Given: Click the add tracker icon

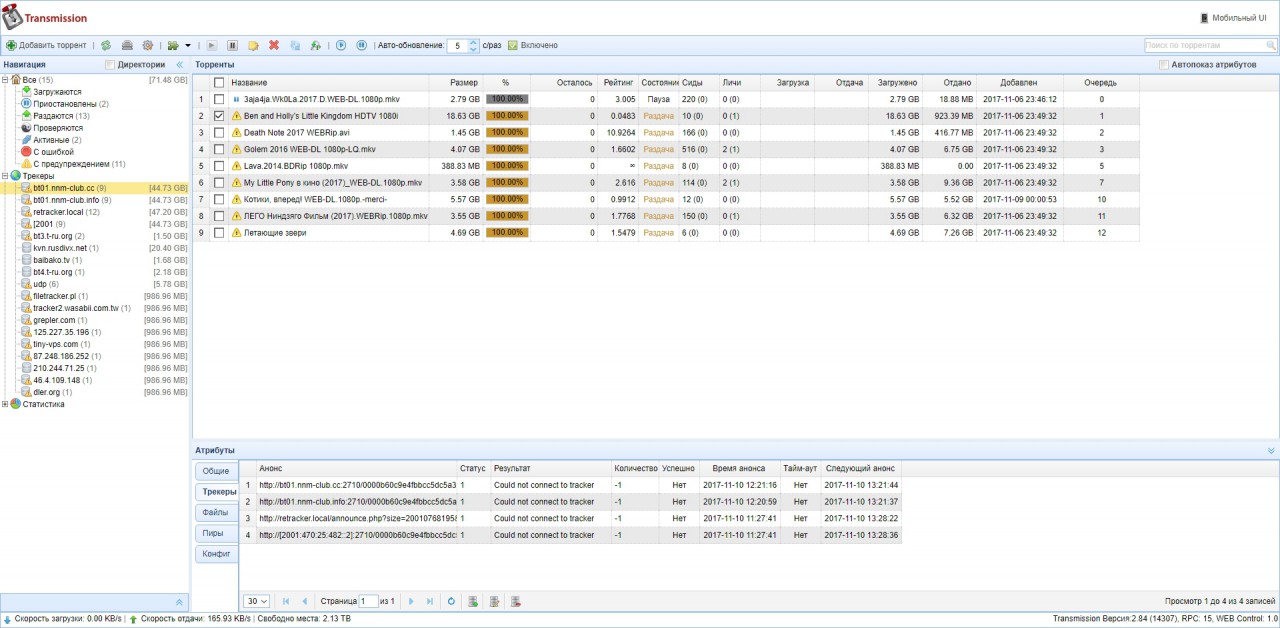Looking at the screenshot, I should [x=472, y=601].
